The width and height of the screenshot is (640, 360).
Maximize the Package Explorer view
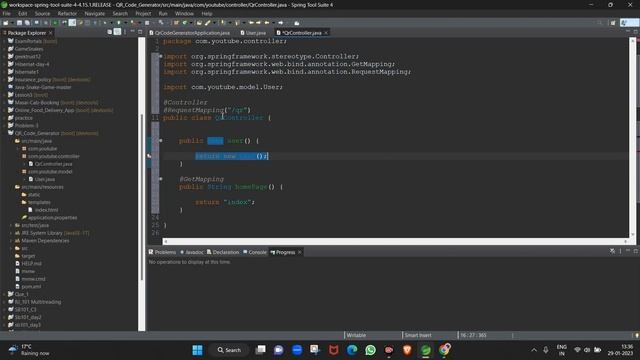140,32
